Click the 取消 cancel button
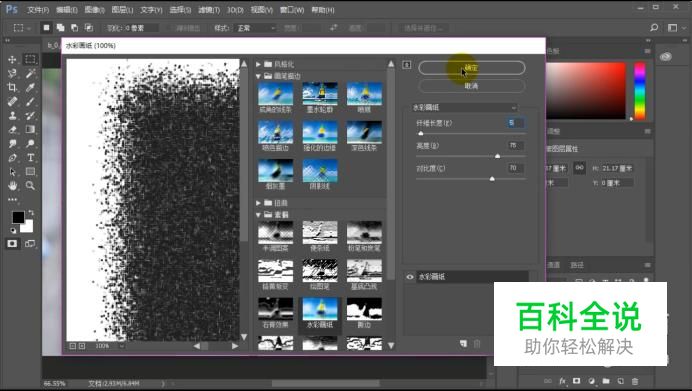Viewport: 692px width, 391px height. [472, 86]
